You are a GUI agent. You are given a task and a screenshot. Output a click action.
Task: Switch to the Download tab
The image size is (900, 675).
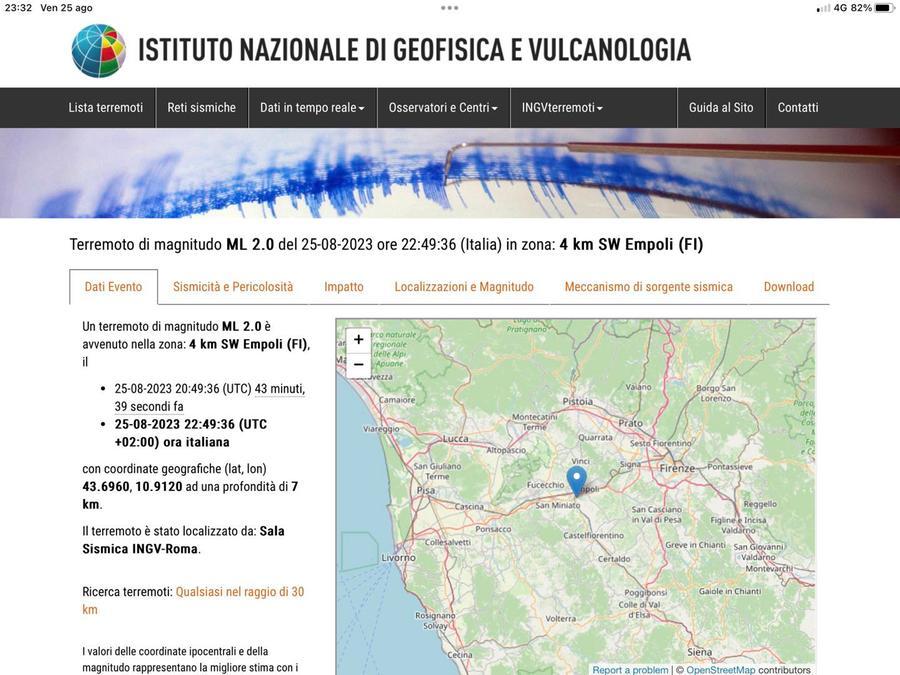[x=789, y=286]
